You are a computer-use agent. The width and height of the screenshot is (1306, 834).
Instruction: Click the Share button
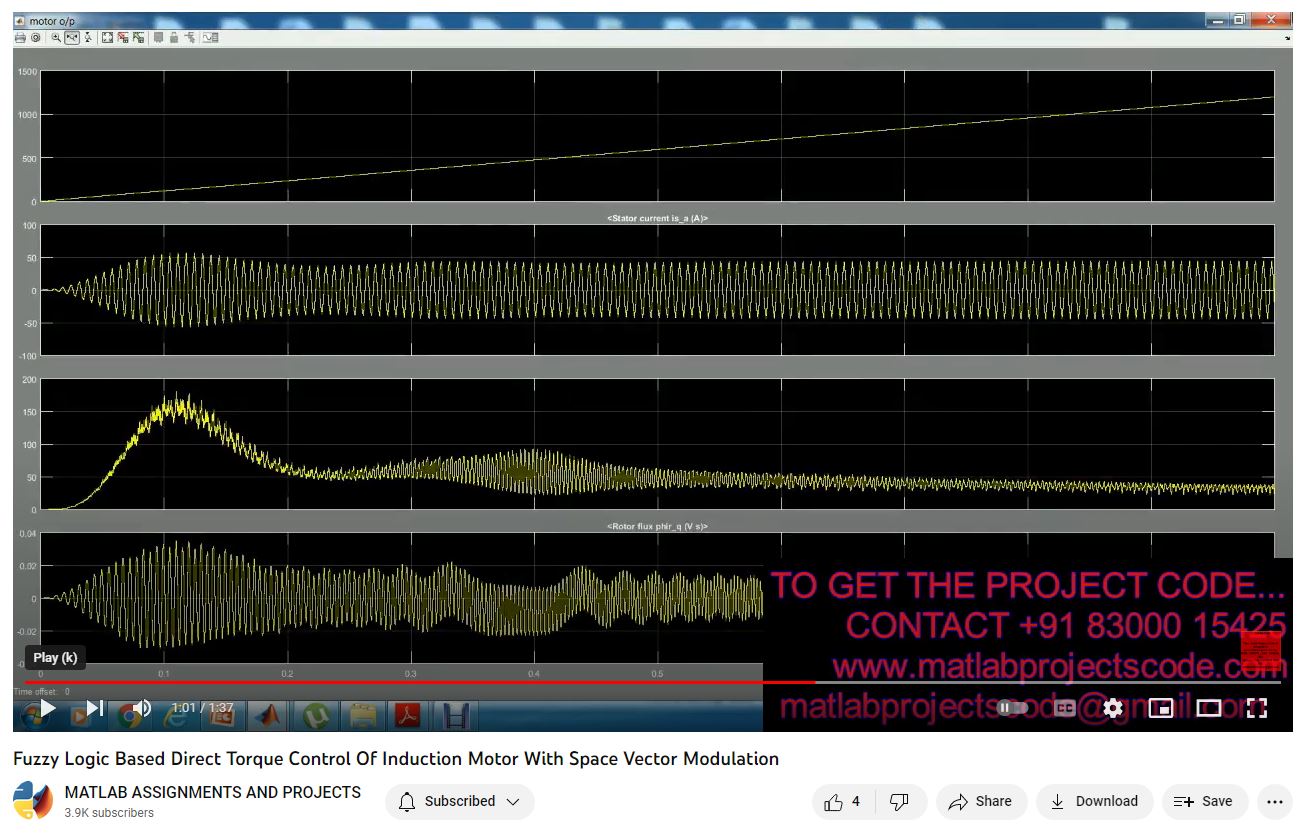coord(980,801)
